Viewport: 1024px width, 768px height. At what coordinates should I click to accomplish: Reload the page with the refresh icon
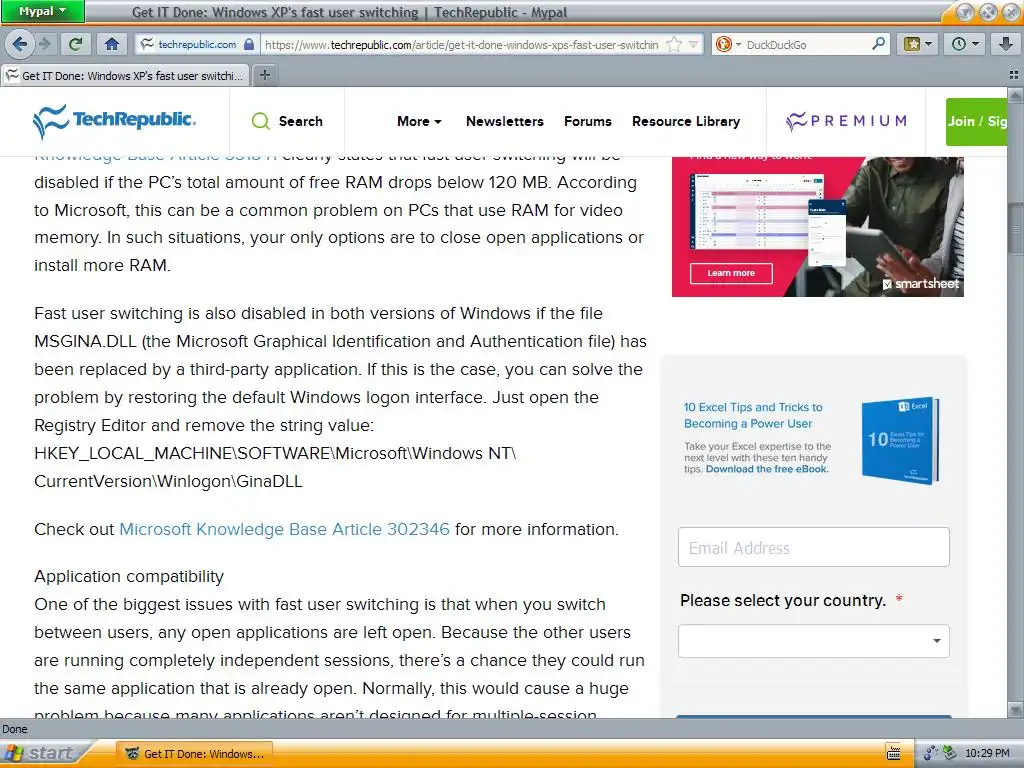tap(76, 44)
